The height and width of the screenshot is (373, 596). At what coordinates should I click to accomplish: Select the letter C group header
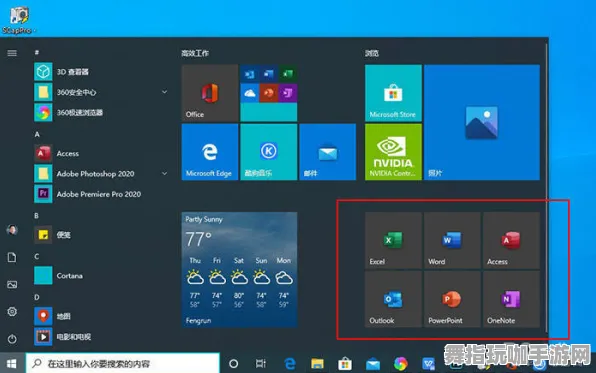point(36,257)
